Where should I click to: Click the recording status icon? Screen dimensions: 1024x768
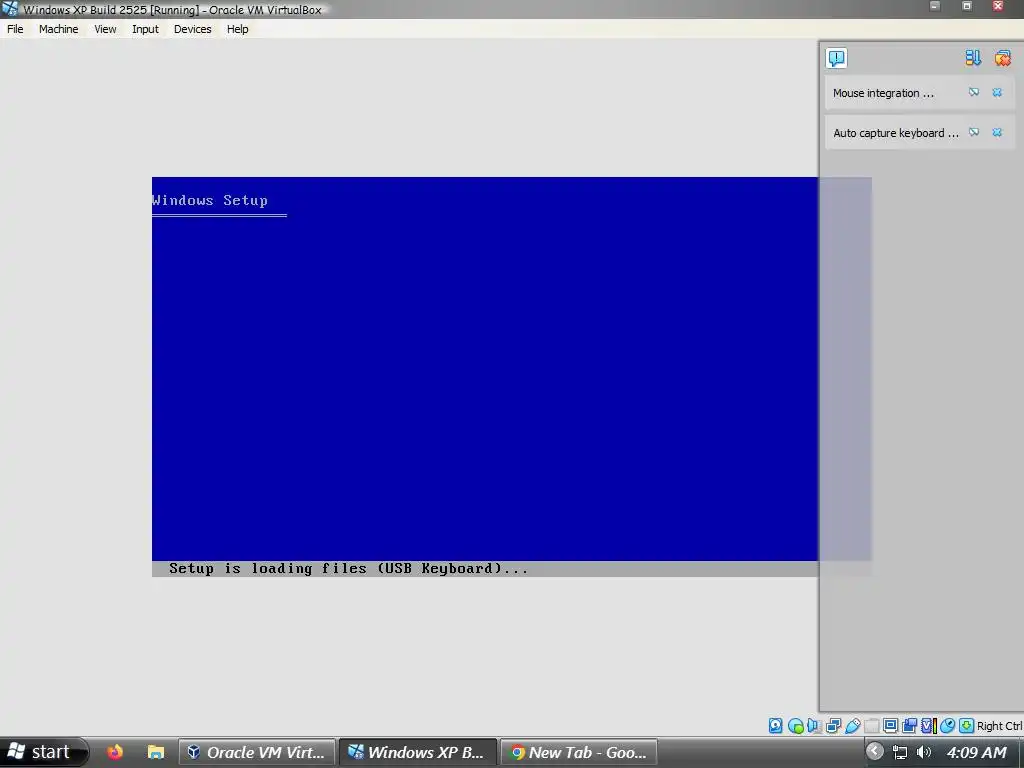pos(909,726)
